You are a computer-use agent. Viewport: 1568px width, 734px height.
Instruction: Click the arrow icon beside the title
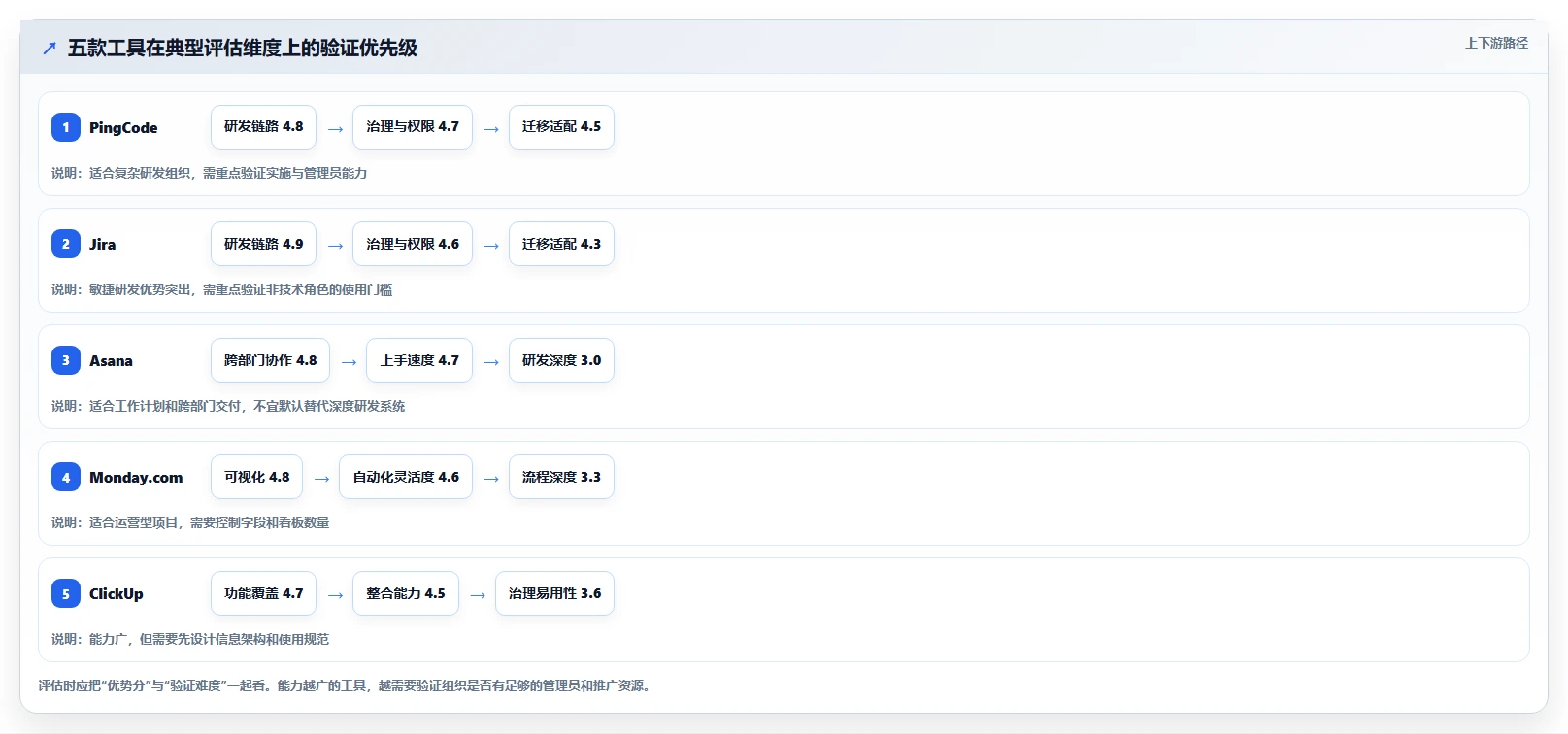pyautogui.click(x=50, y=48)
